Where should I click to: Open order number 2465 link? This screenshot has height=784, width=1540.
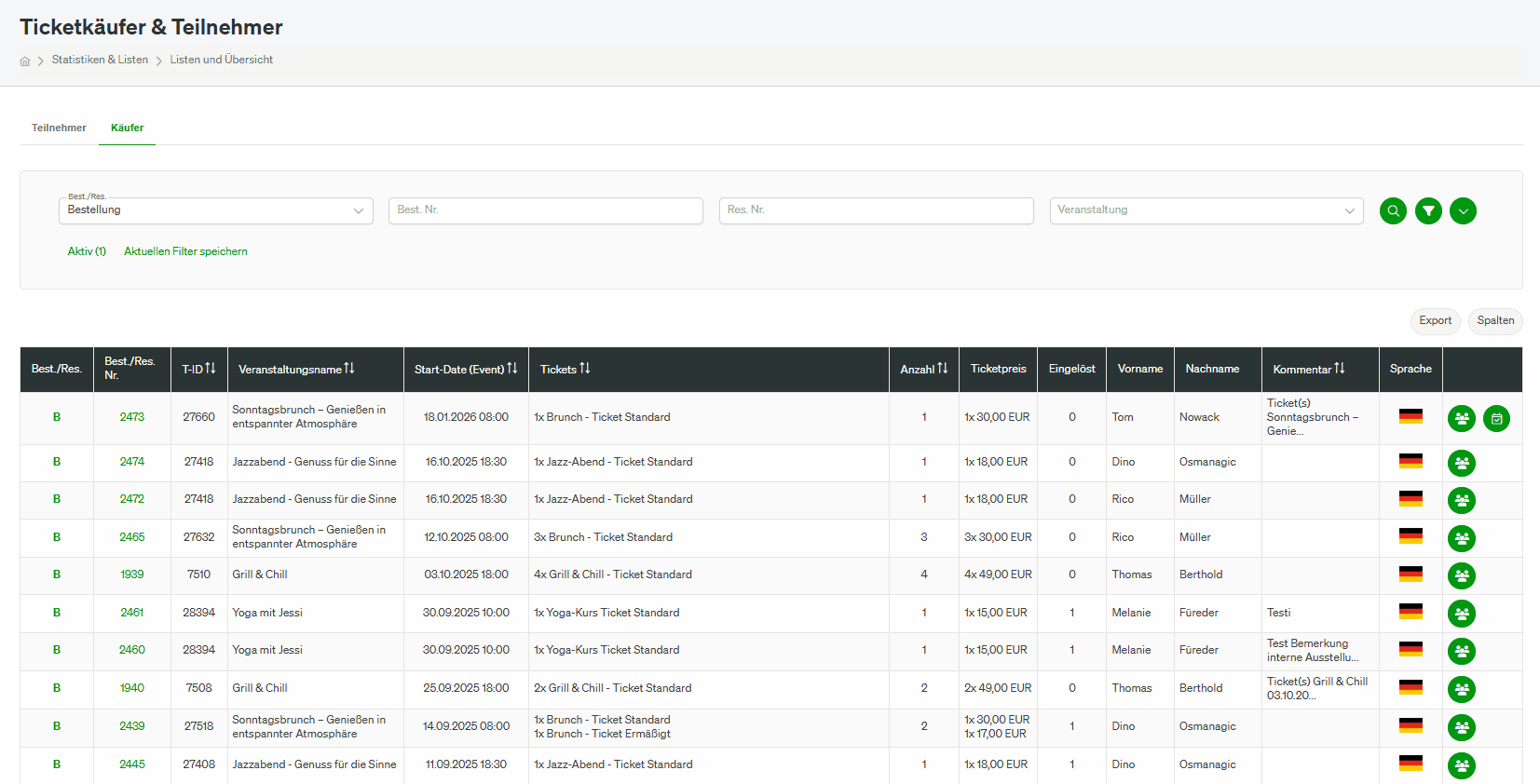click(x=132, y=537)
